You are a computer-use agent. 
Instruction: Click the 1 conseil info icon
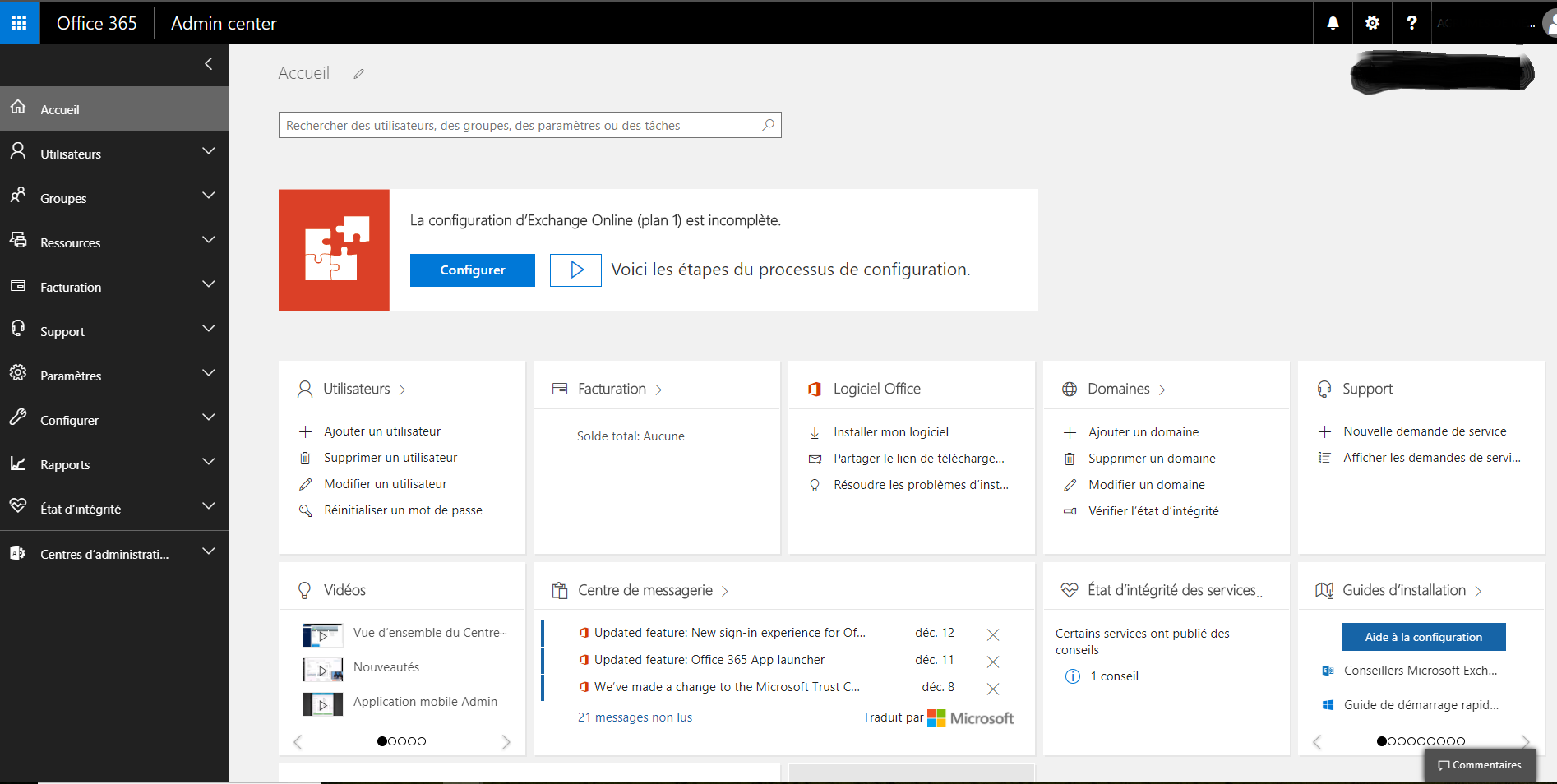[x=1073, y=676]
